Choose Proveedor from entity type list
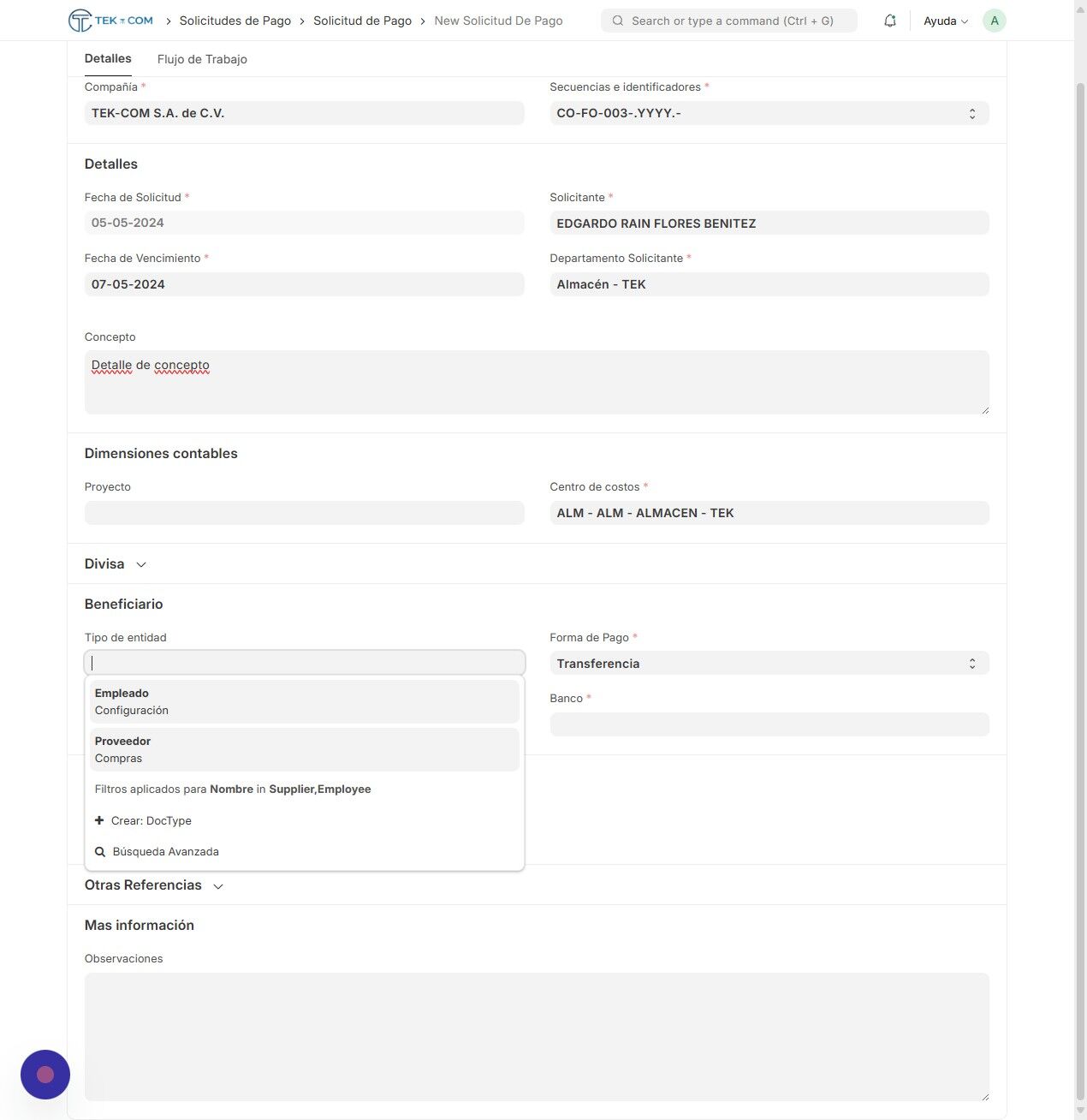1087x1120 pixels. point(305,749)
